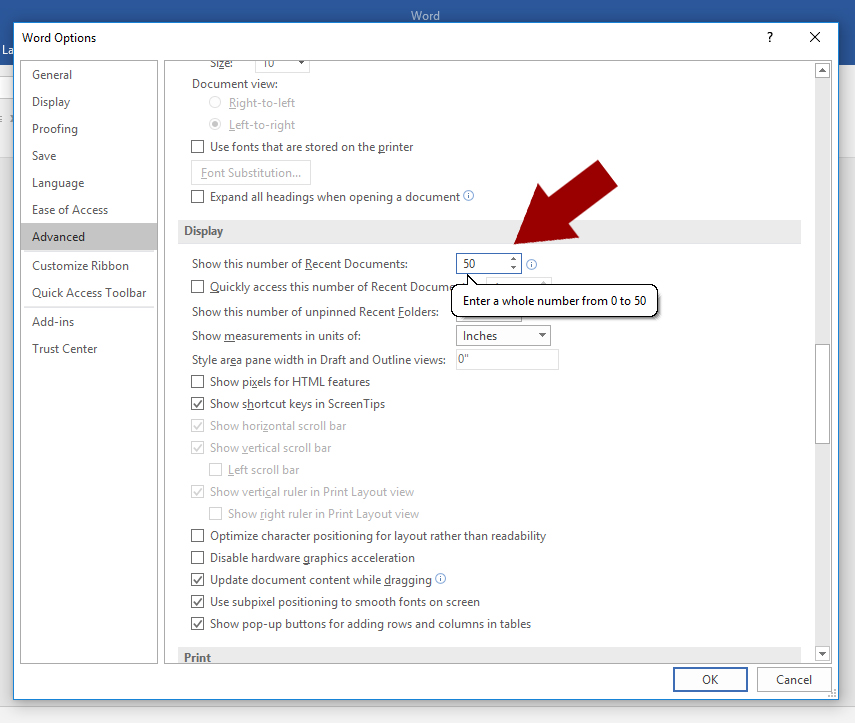
Task: Click the Print section heading
Action: (197, 657)
